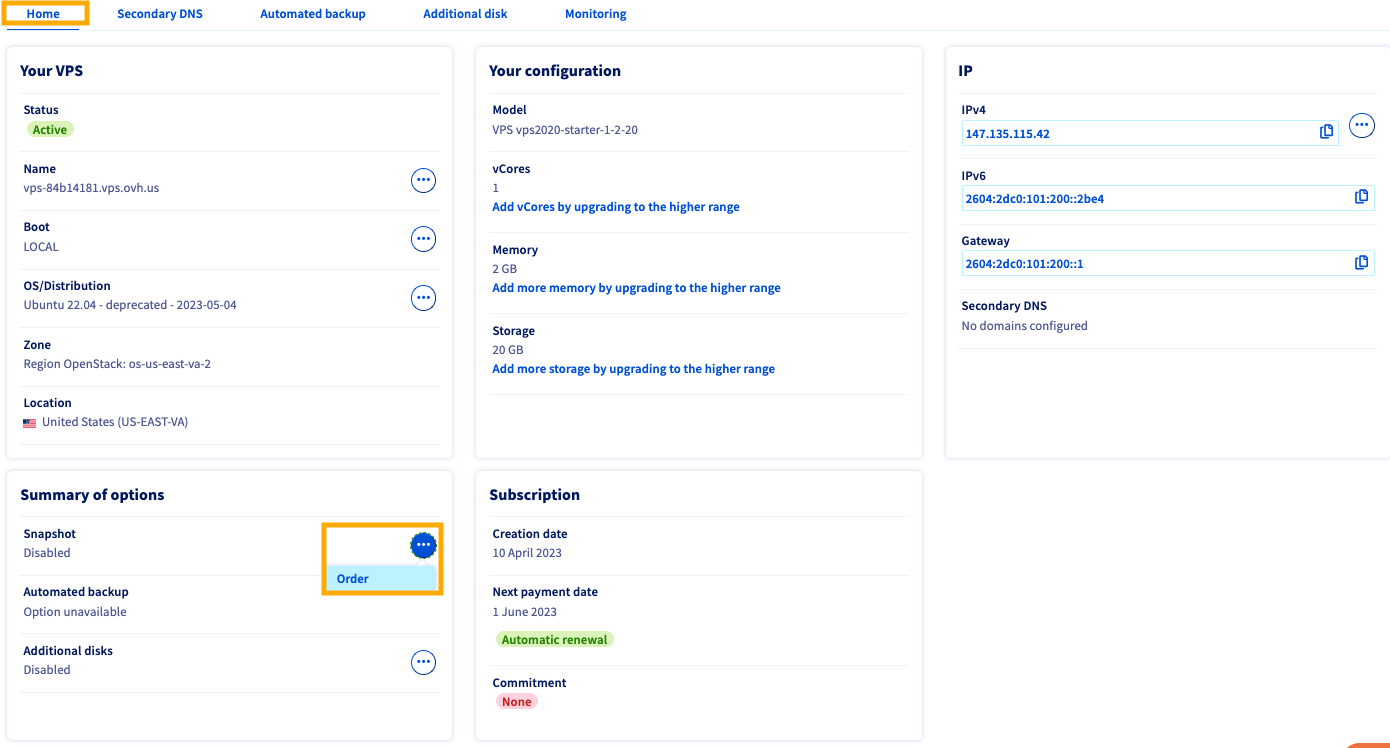Open the OS/Distribution actions menu

[423, 297]
